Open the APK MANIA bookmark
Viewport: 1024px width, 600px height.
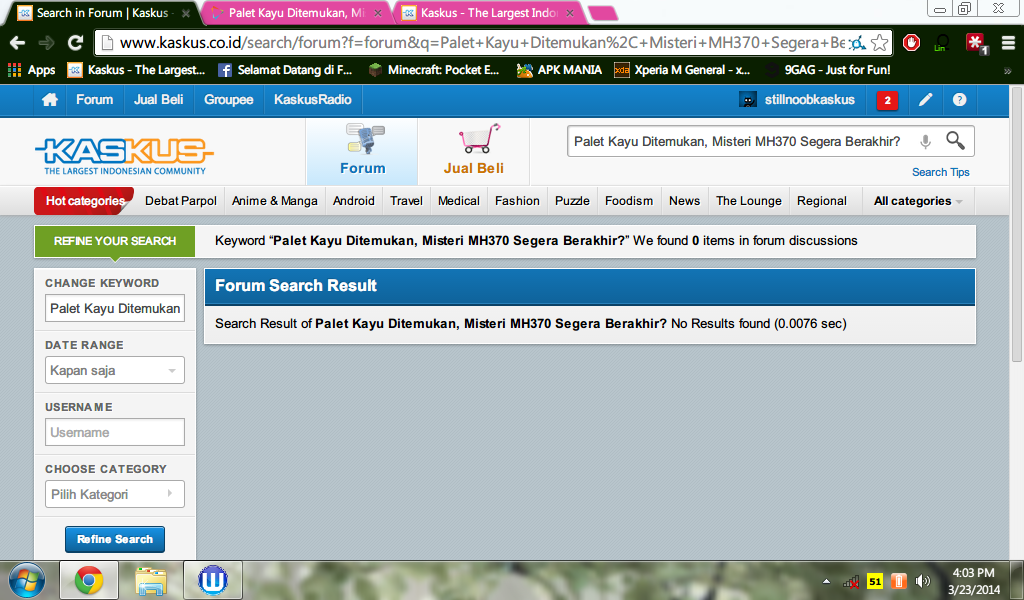[x=559, y=70]
